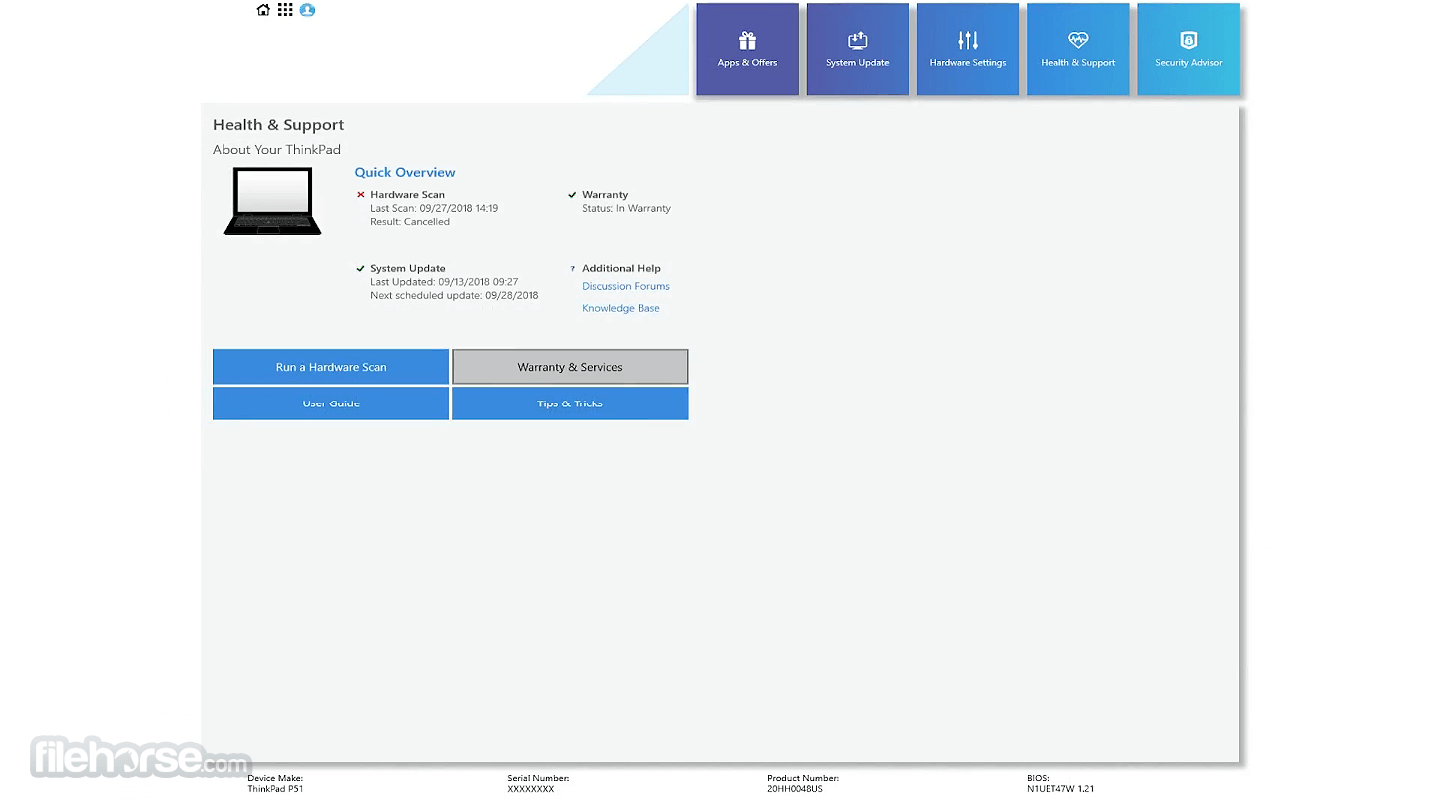Select the Hardware Scan status label

point(408,195)
